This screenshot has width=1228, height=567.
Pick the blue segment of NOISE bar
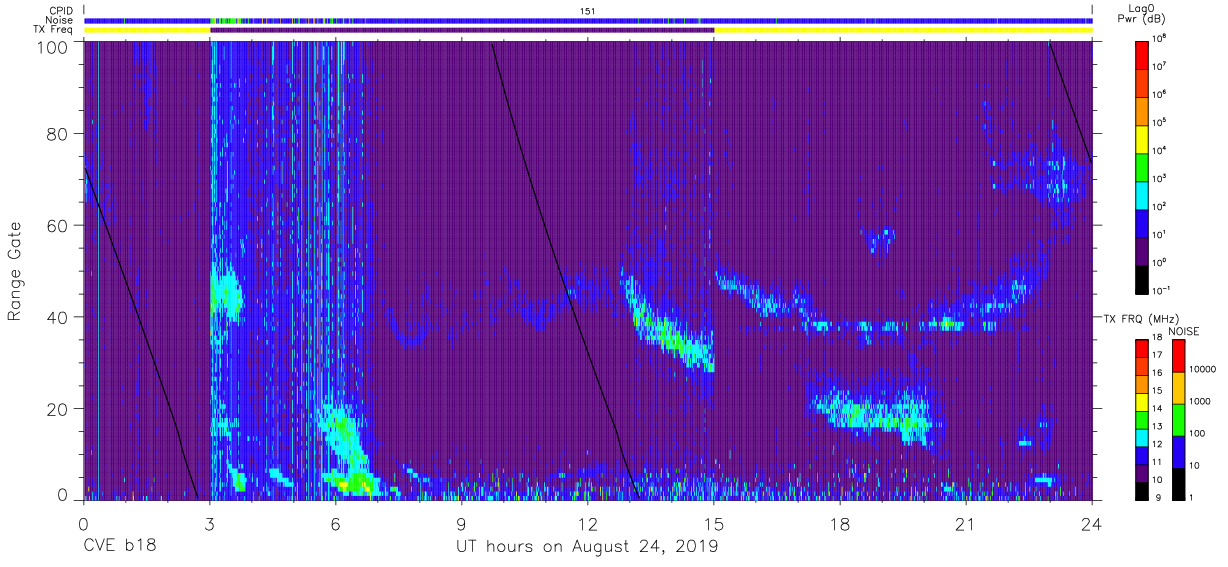point(1178,451)
